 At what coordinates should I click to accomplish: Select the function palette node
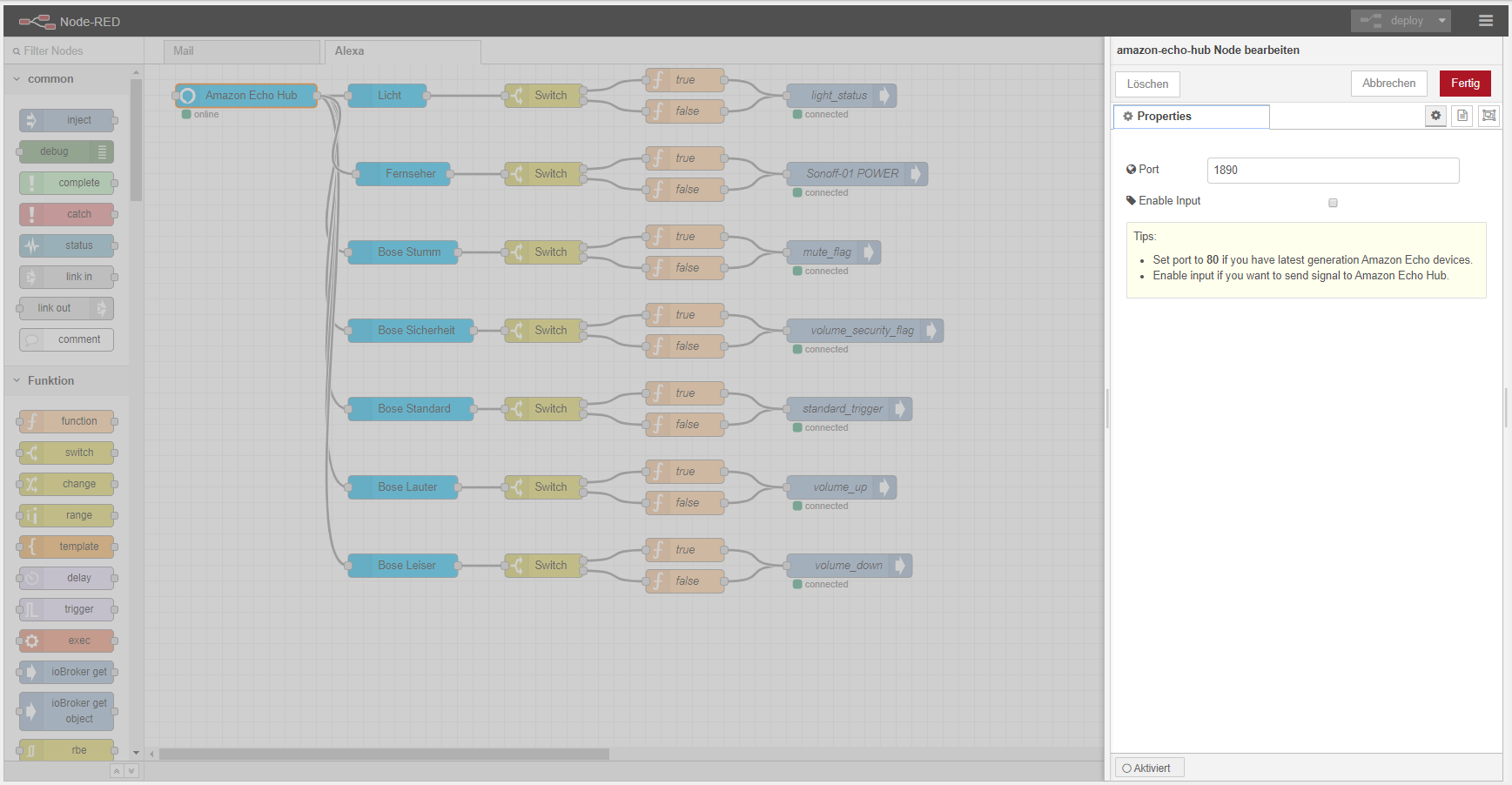coord(67,421)
